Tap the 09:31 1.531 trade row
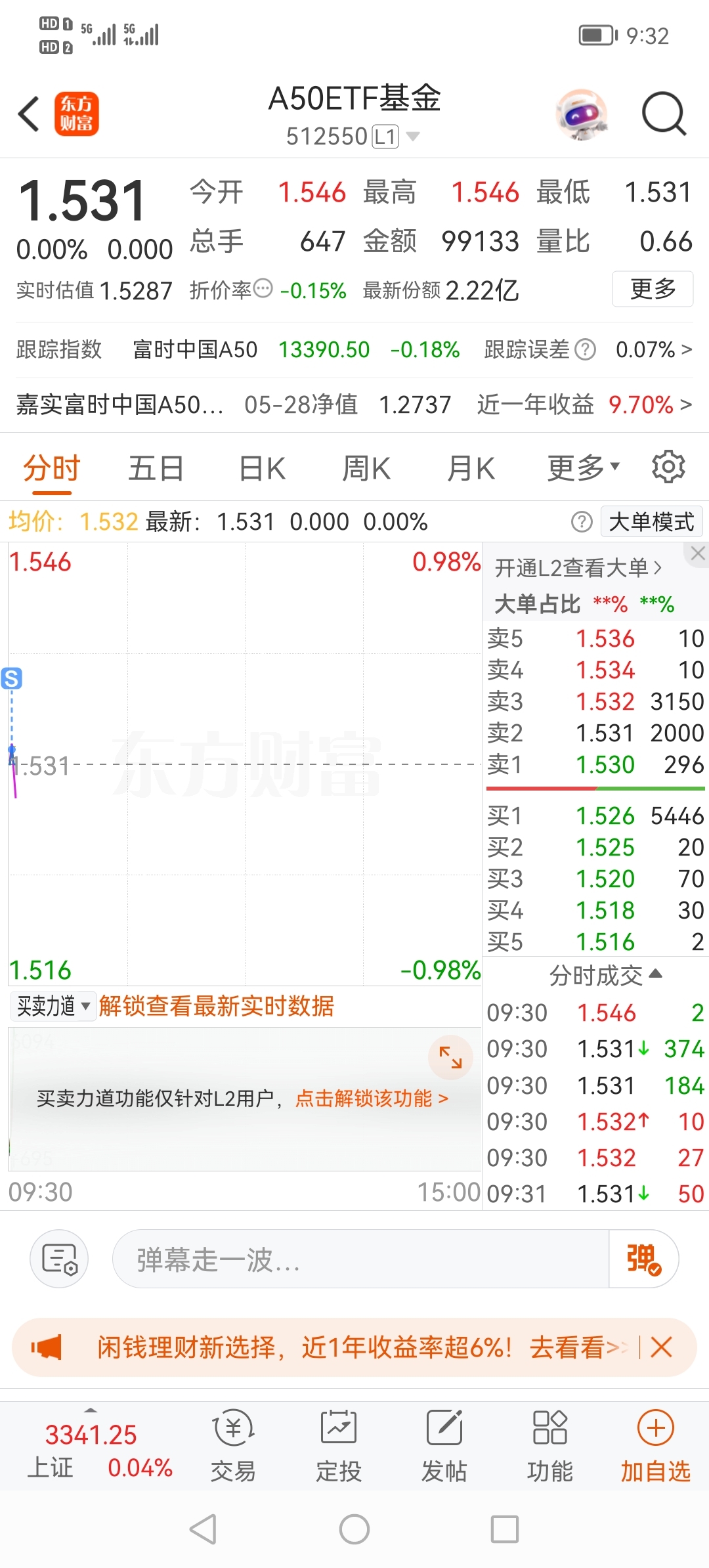709x1568 pixels. click(x=595, y=1194)
